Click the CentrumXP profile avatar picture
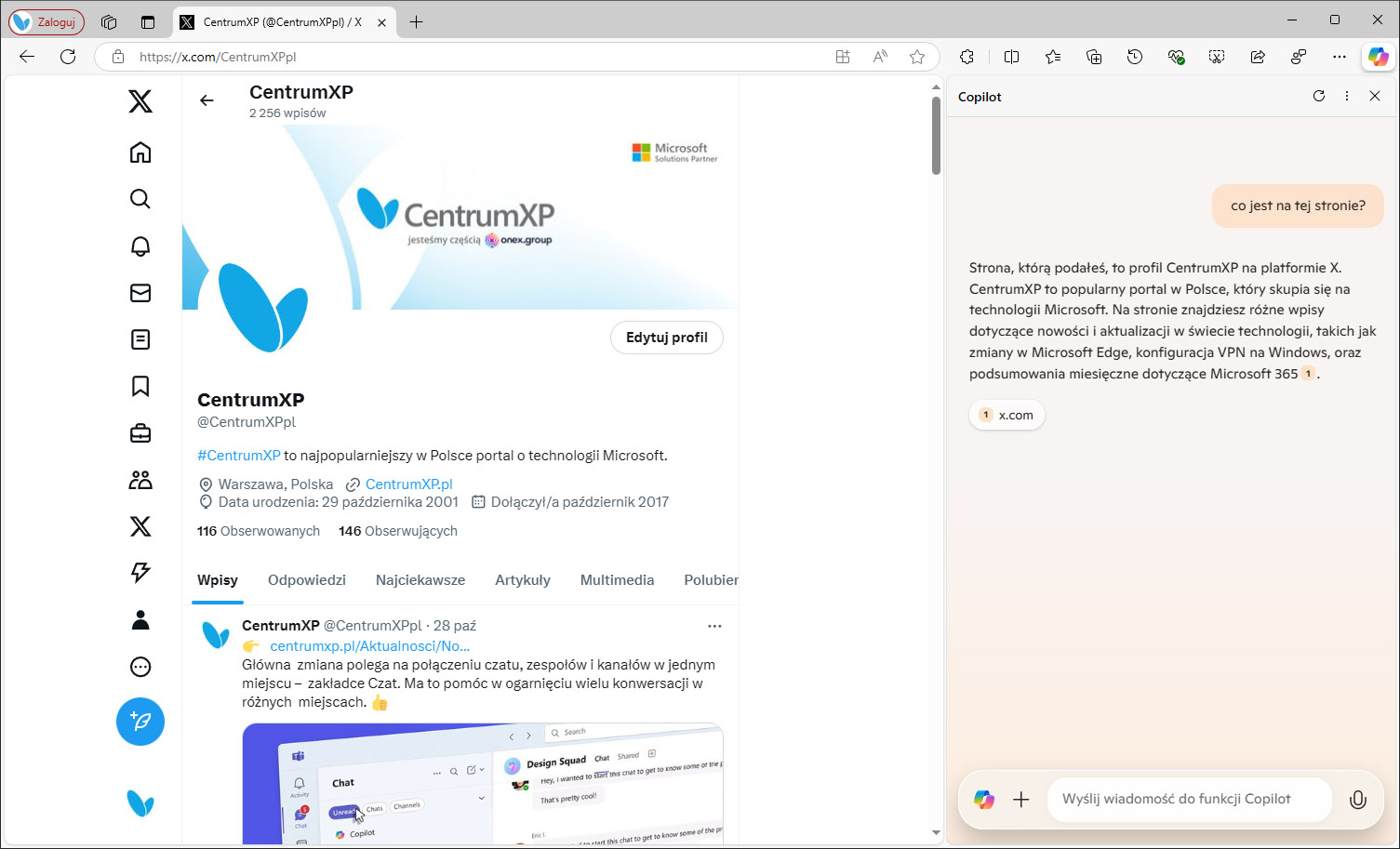The height and width of the screenshot is (849, 1400). tap(261, 308)
